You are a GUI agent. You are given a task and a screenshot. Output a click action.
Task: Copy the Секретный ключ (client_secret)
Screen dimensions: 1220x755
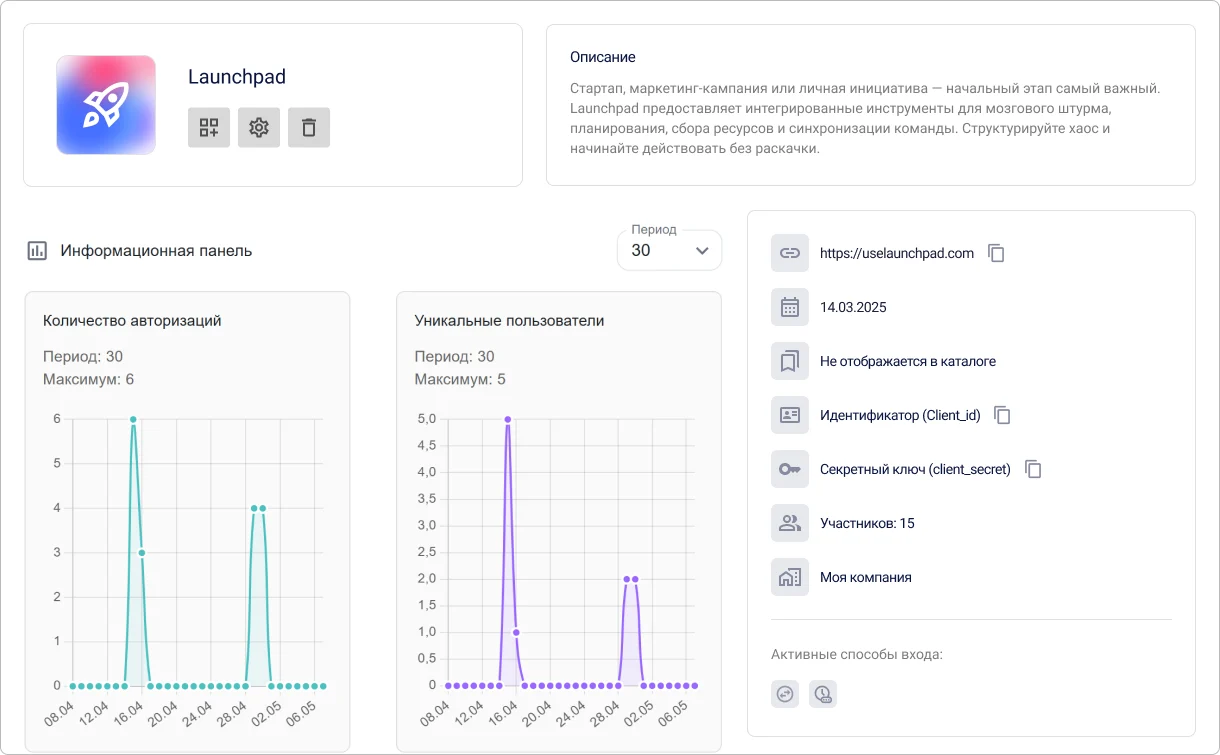pyautogui.click(x=1034, y=469)
